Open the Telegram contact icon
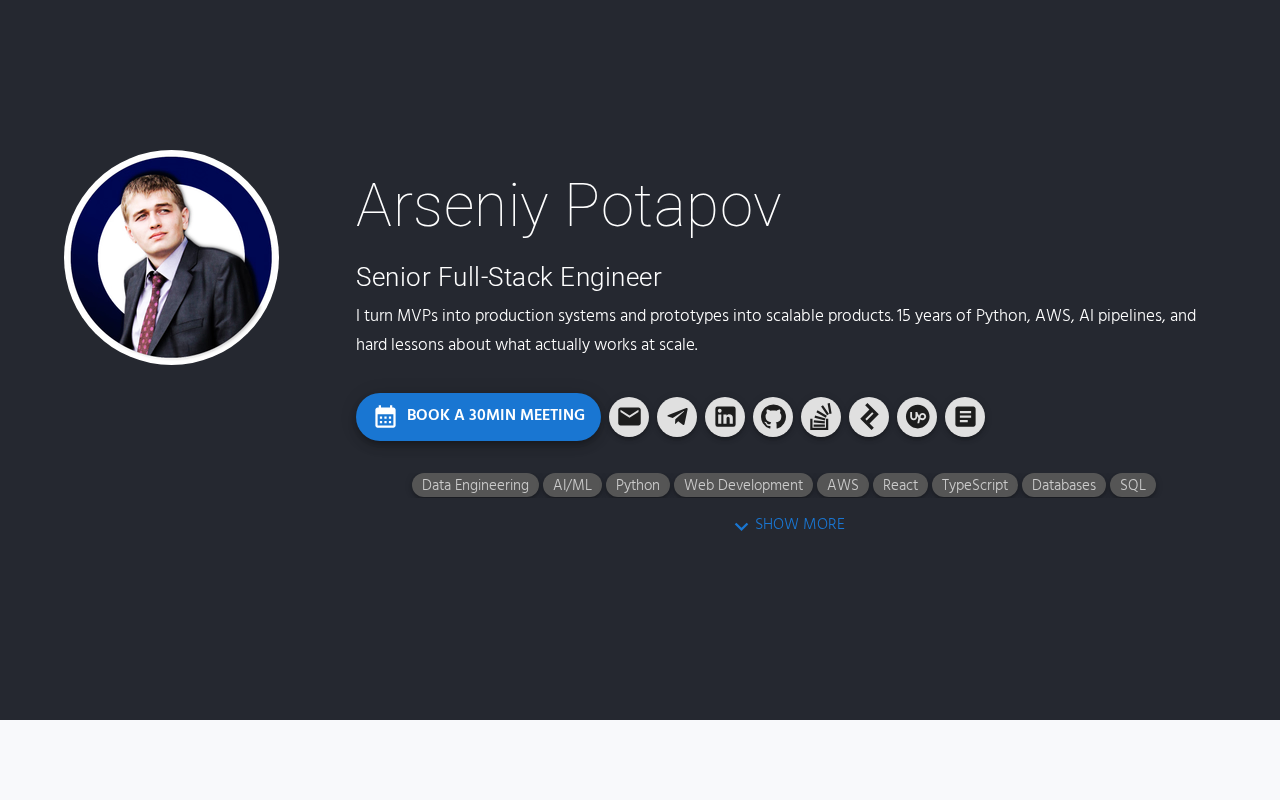 click(677, 417)
